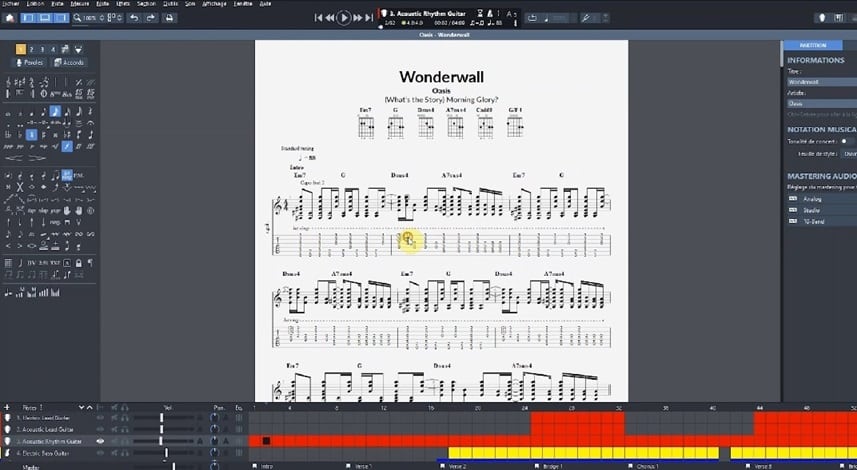The image size is (857, 470).
Task: Open the feuille de style dropdown
Action: (x=849, y=154)
